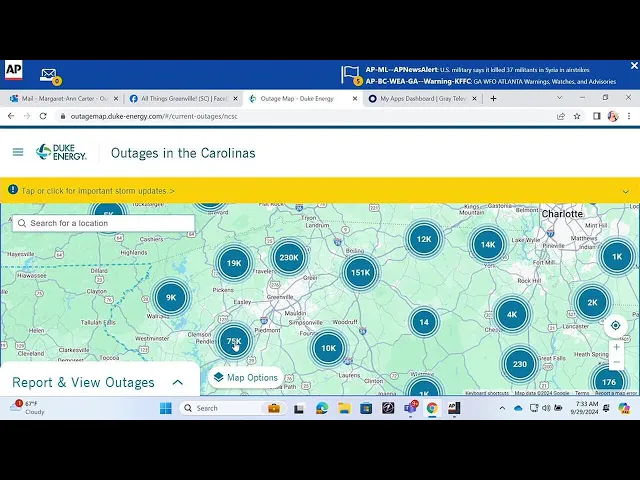Close the AP news banner
640x480 pixels.
coord(634,65)
